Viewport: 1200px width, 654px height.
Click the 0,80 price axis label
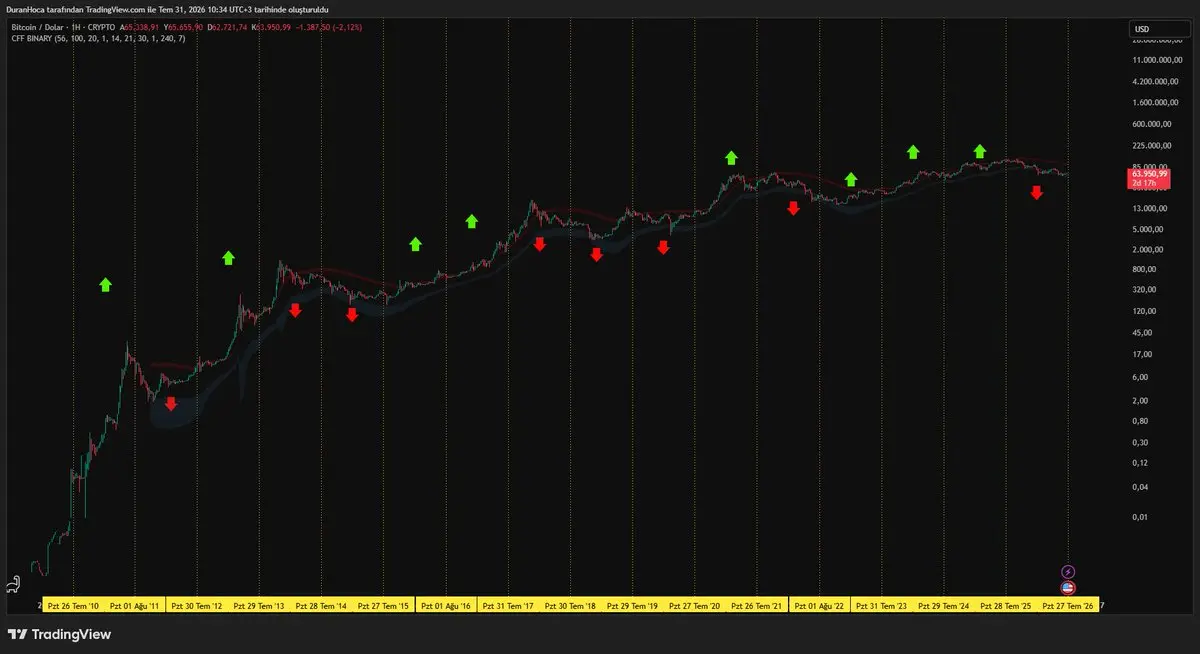pos(1140,421)
